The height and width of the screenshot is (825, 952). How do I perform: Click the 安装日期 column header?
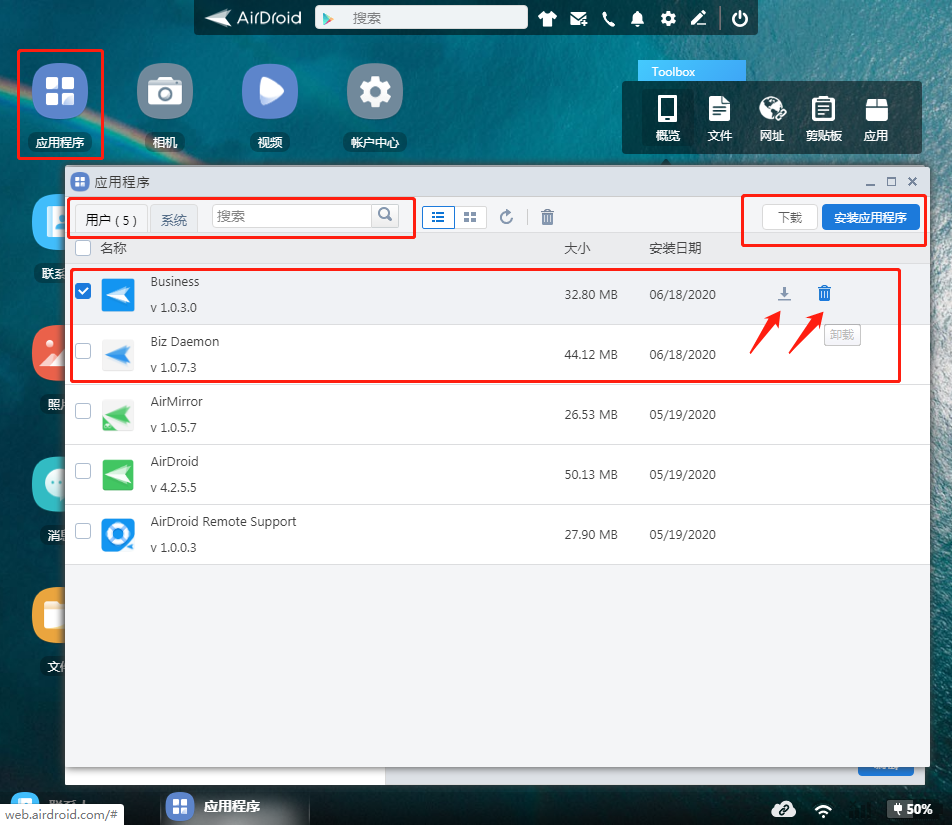tap(675, 248)
